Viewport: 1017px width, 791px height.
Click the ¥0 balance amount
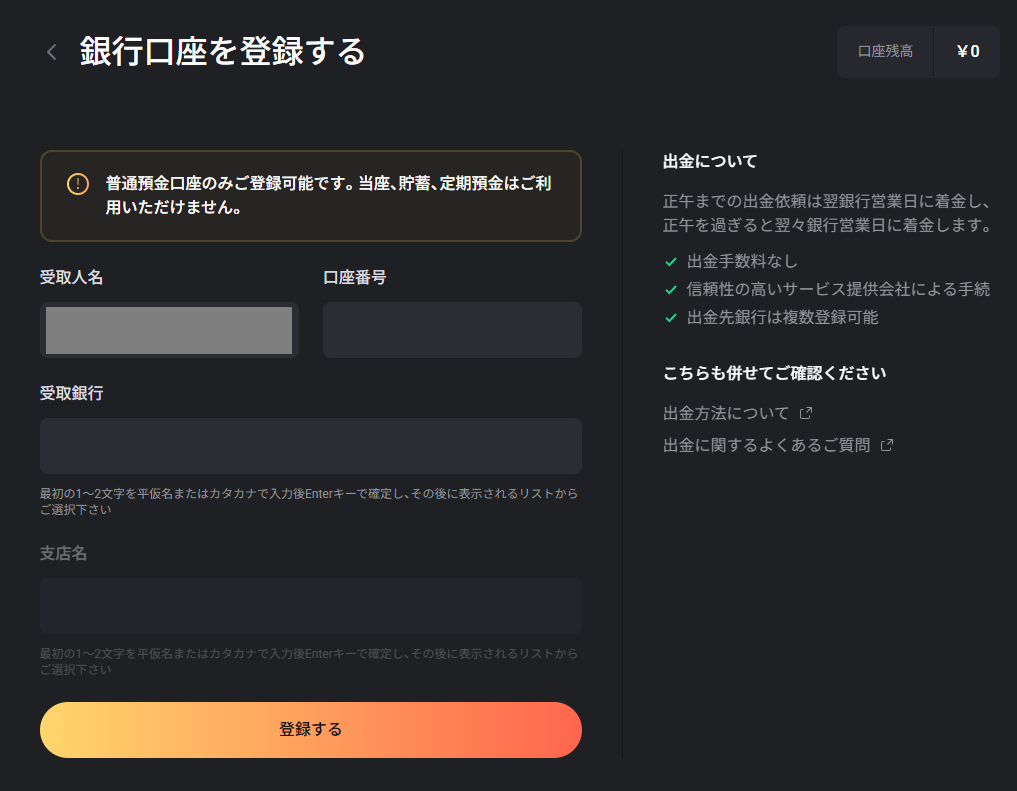tap(968, 51)
